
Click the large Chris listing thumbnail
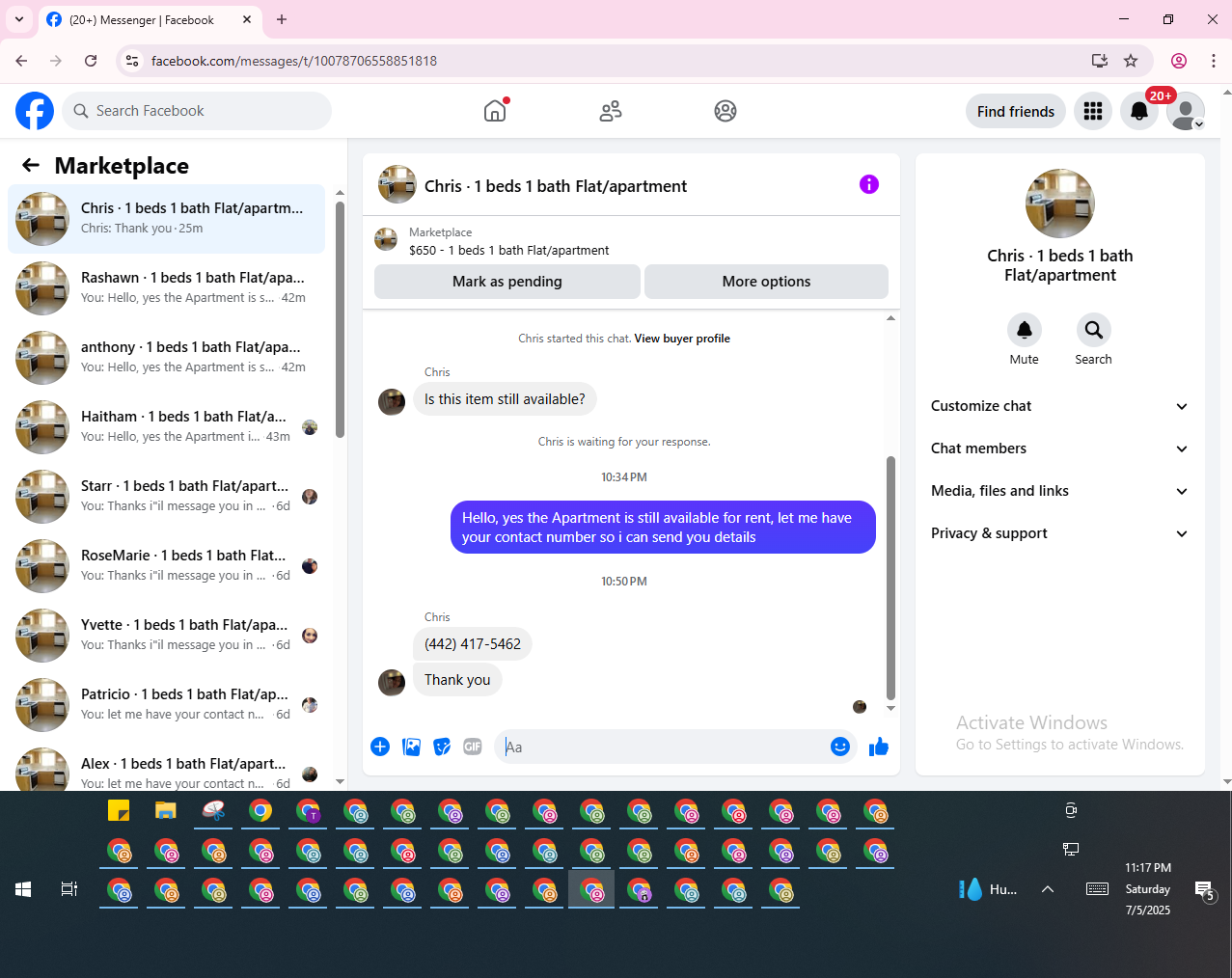point(1060,204)
